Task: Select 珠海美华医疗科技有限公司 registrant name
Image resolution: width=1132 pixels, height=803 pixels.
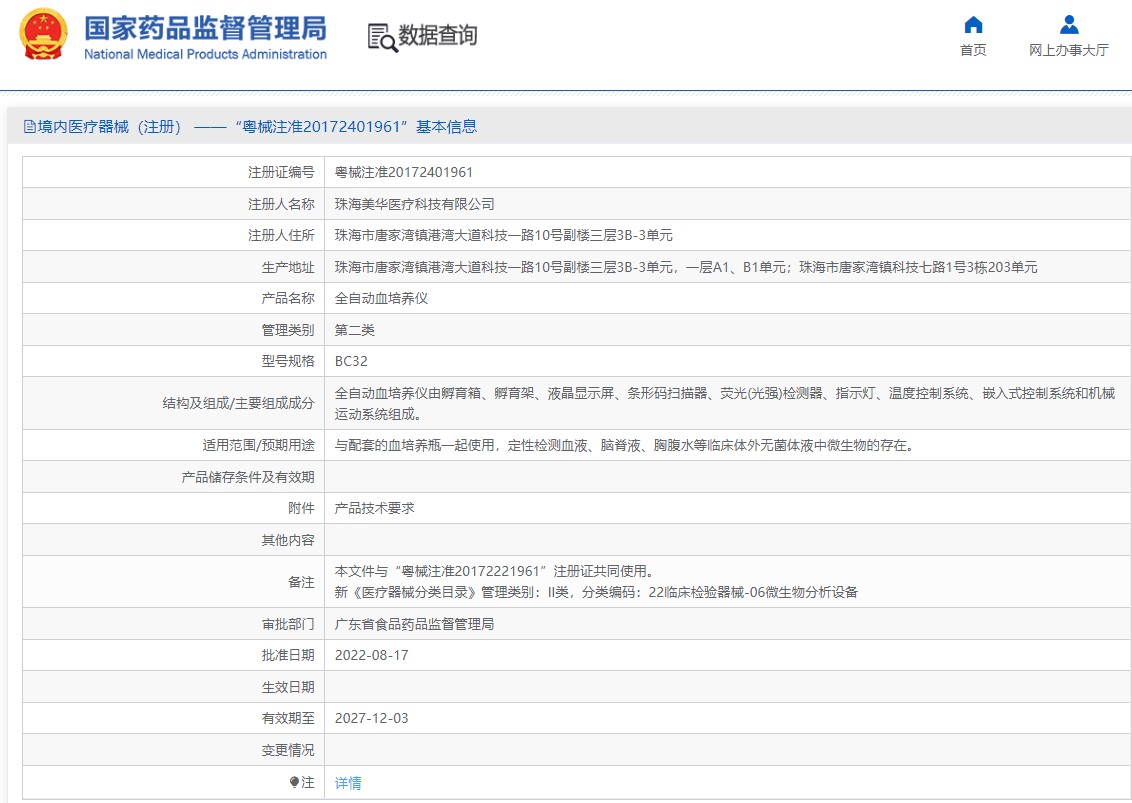Action: pyautogui.click(x=414, y=204)
